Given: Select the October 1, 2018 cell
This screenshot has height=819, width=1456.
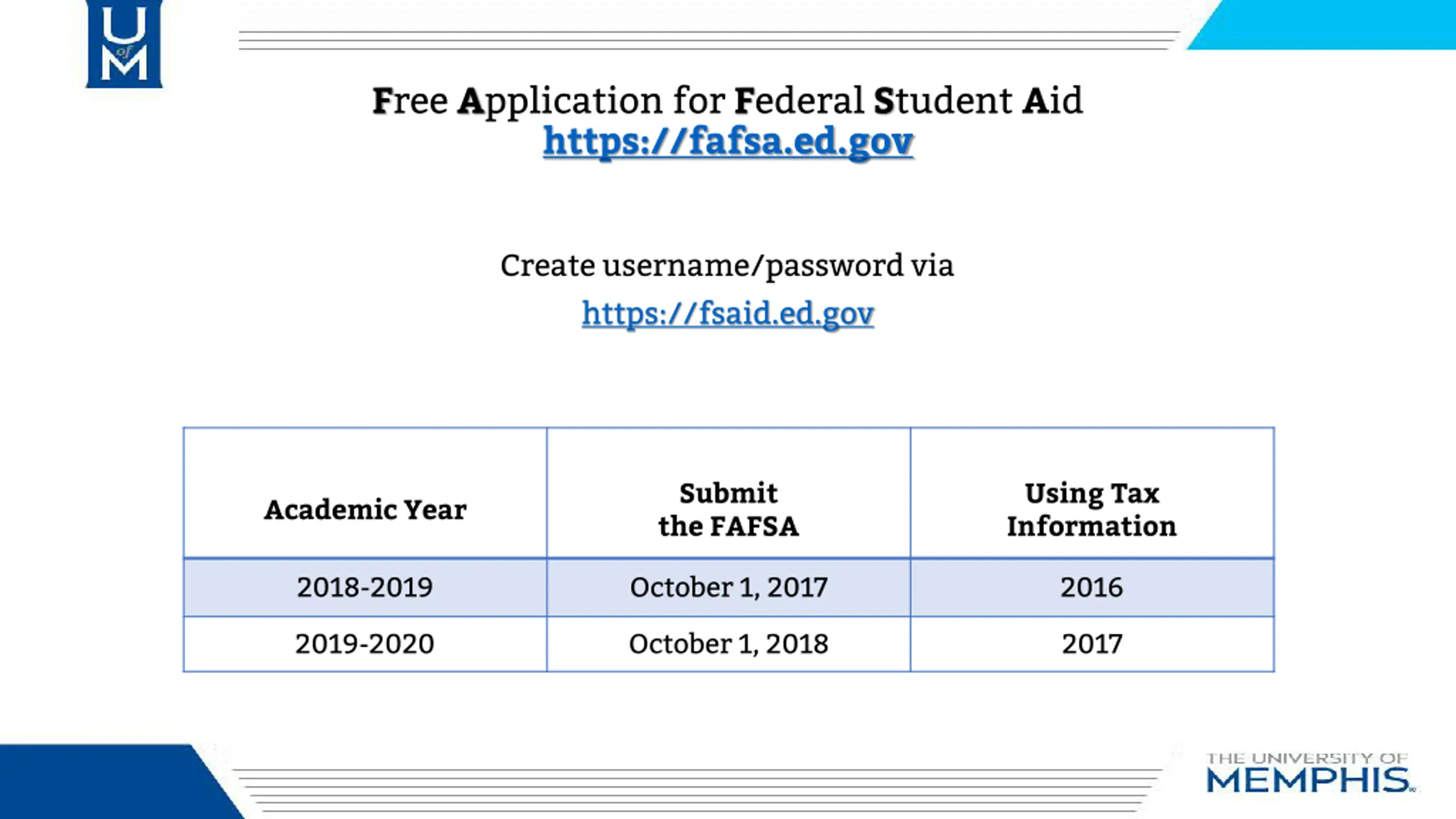Looking at the screenshot, I should pyautogui.click(x=728, y=644).
